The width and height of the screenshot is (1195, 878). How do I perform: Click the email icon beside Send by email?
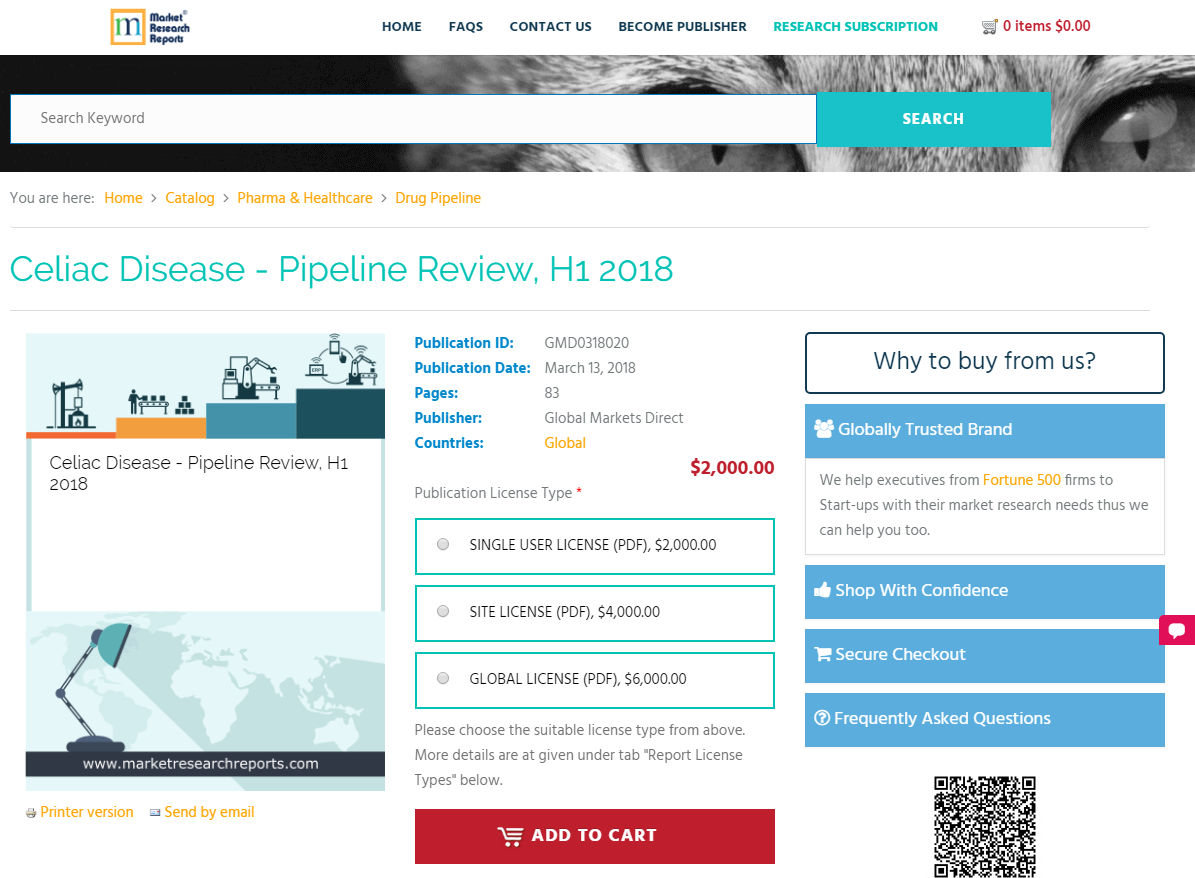(x=154, y=812)
